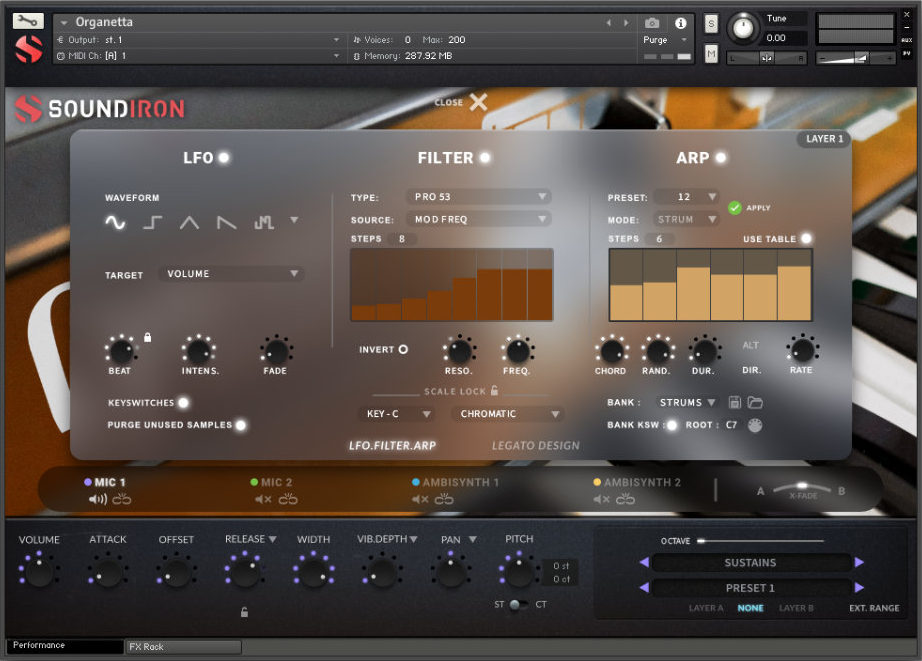Open the filter TYPE dropdown showing PRO 53
This screenshot has width=922, height=661.
point(477,196)
